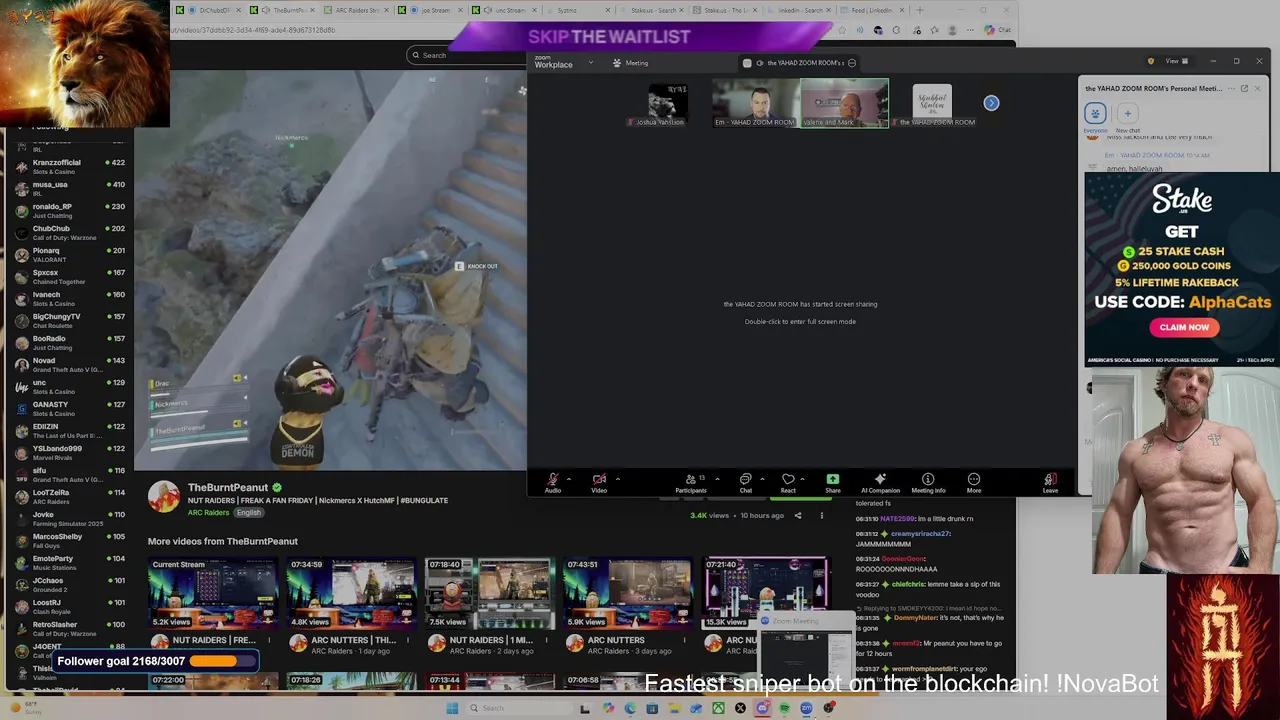Open the video three-dot options menu
Screen dimensions: 1280x720
coord(822,516)
